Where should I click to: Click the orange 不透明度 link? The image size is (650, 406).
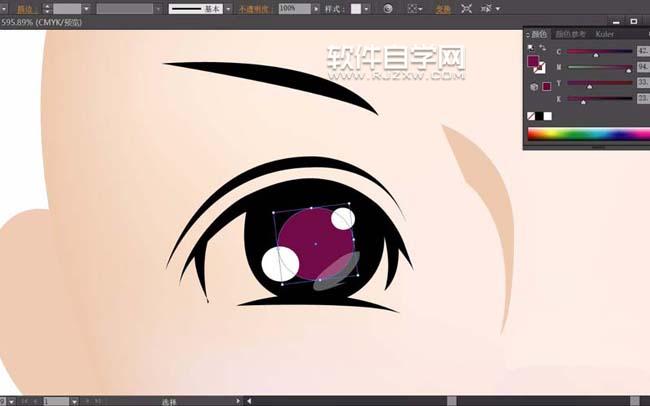pos(255,9)
